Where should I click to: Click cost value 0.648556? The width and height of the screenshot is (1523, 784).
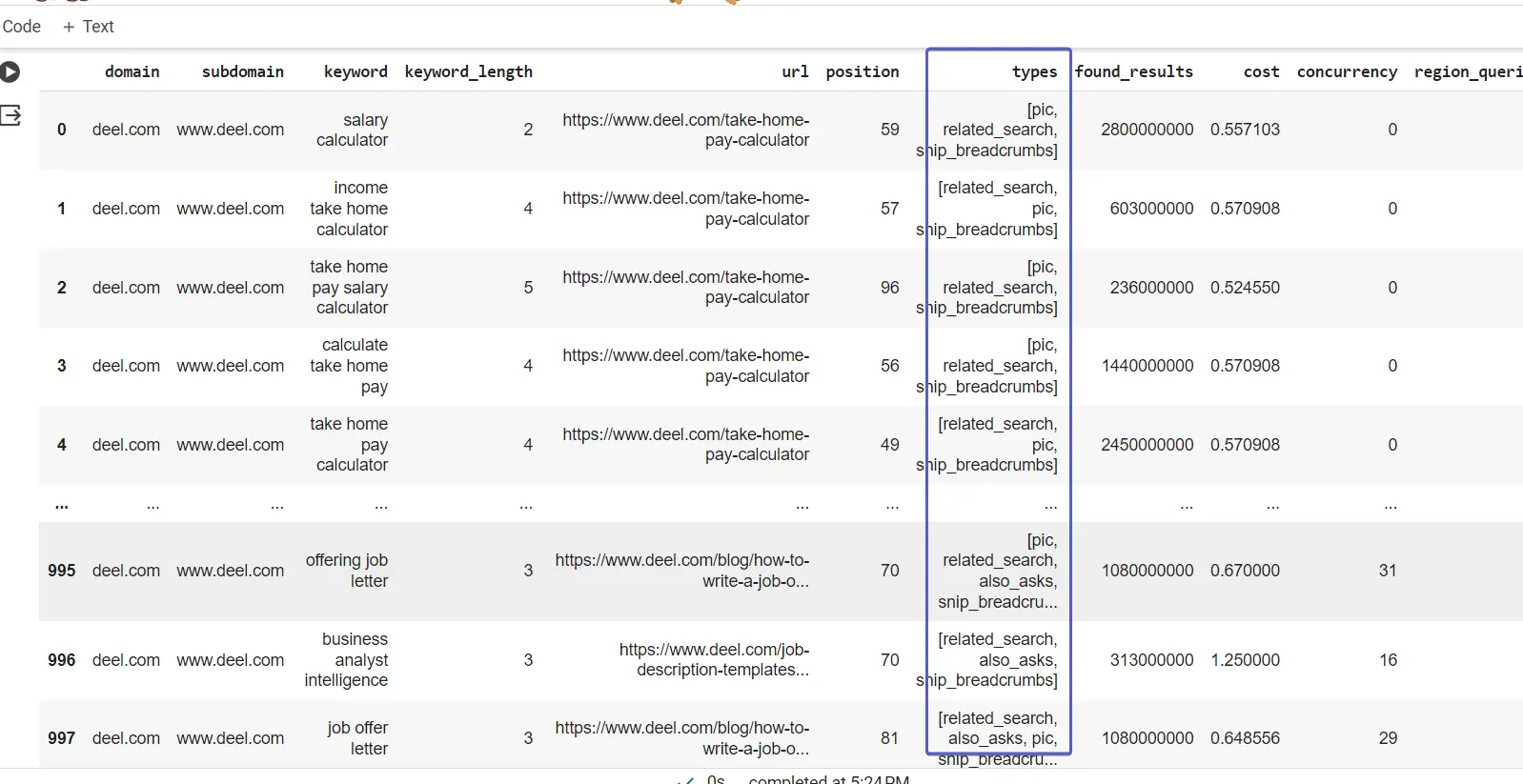(x=1245, y=738)
